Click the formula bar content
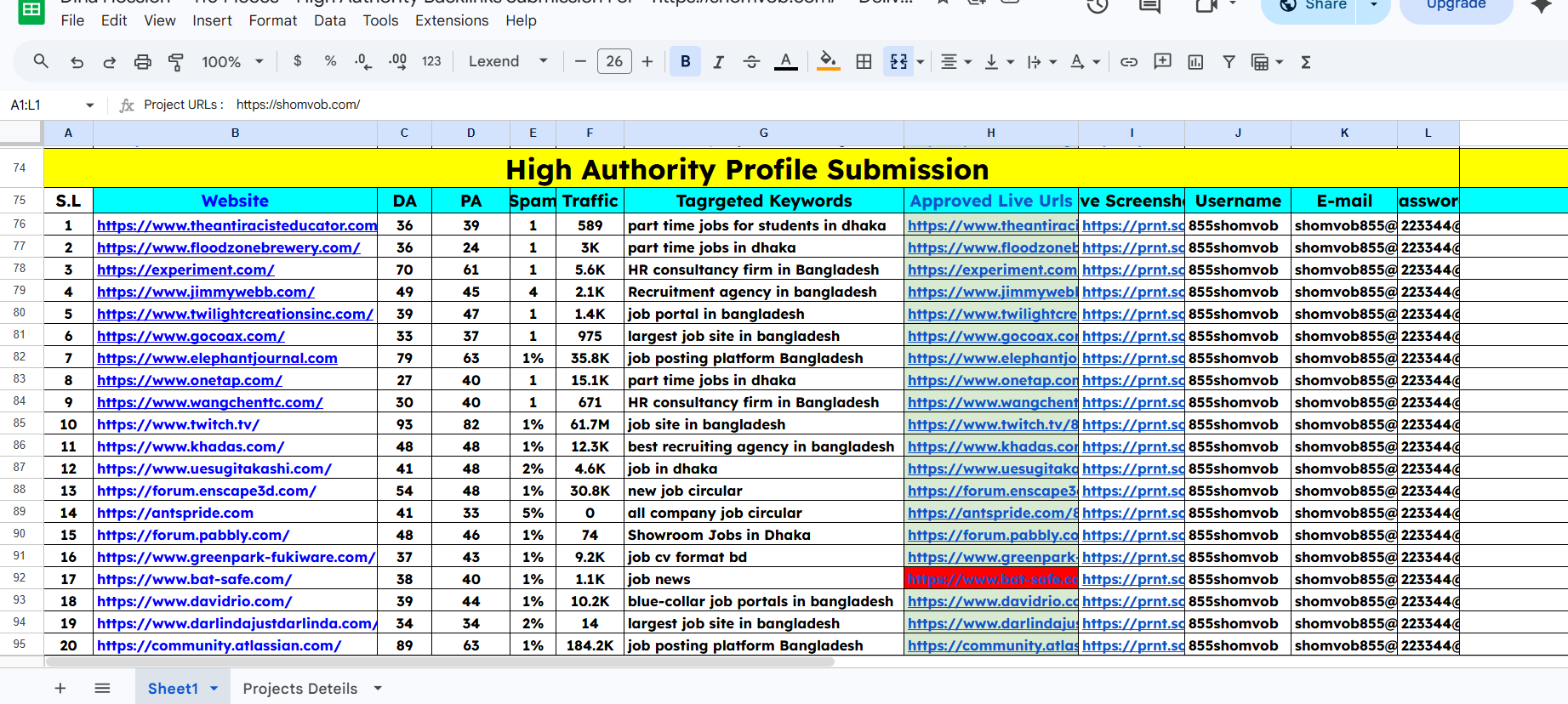 252,105
